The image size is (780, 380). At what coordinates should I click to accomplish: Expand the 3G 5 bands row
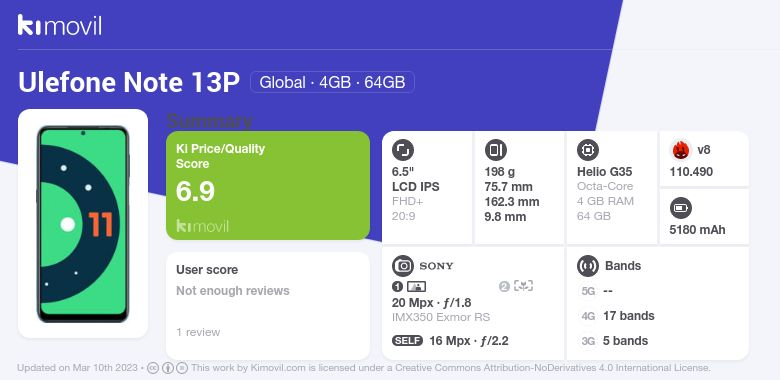click(x=615, y=341)
